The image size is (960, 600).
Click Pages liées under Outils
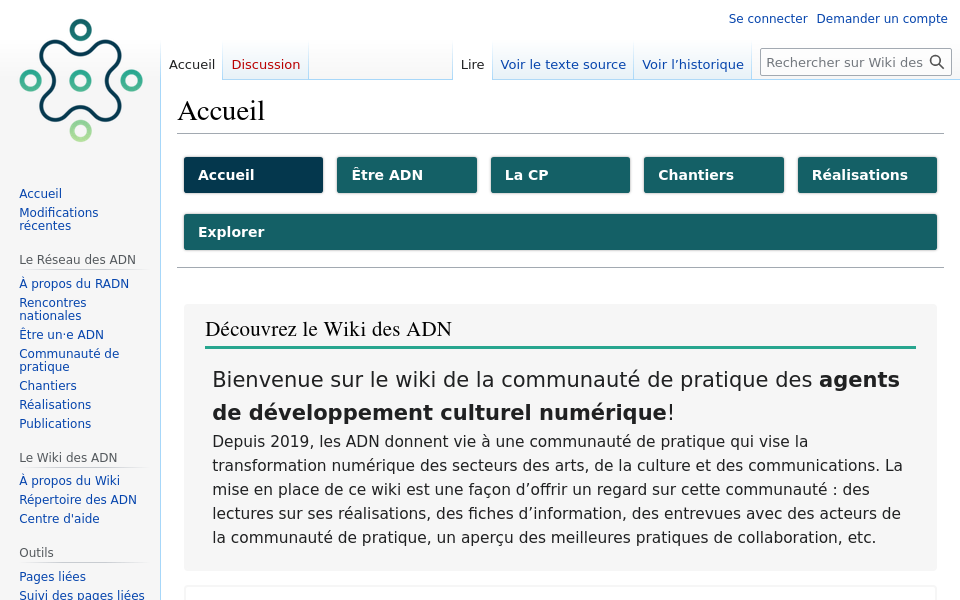click(52, 576)
